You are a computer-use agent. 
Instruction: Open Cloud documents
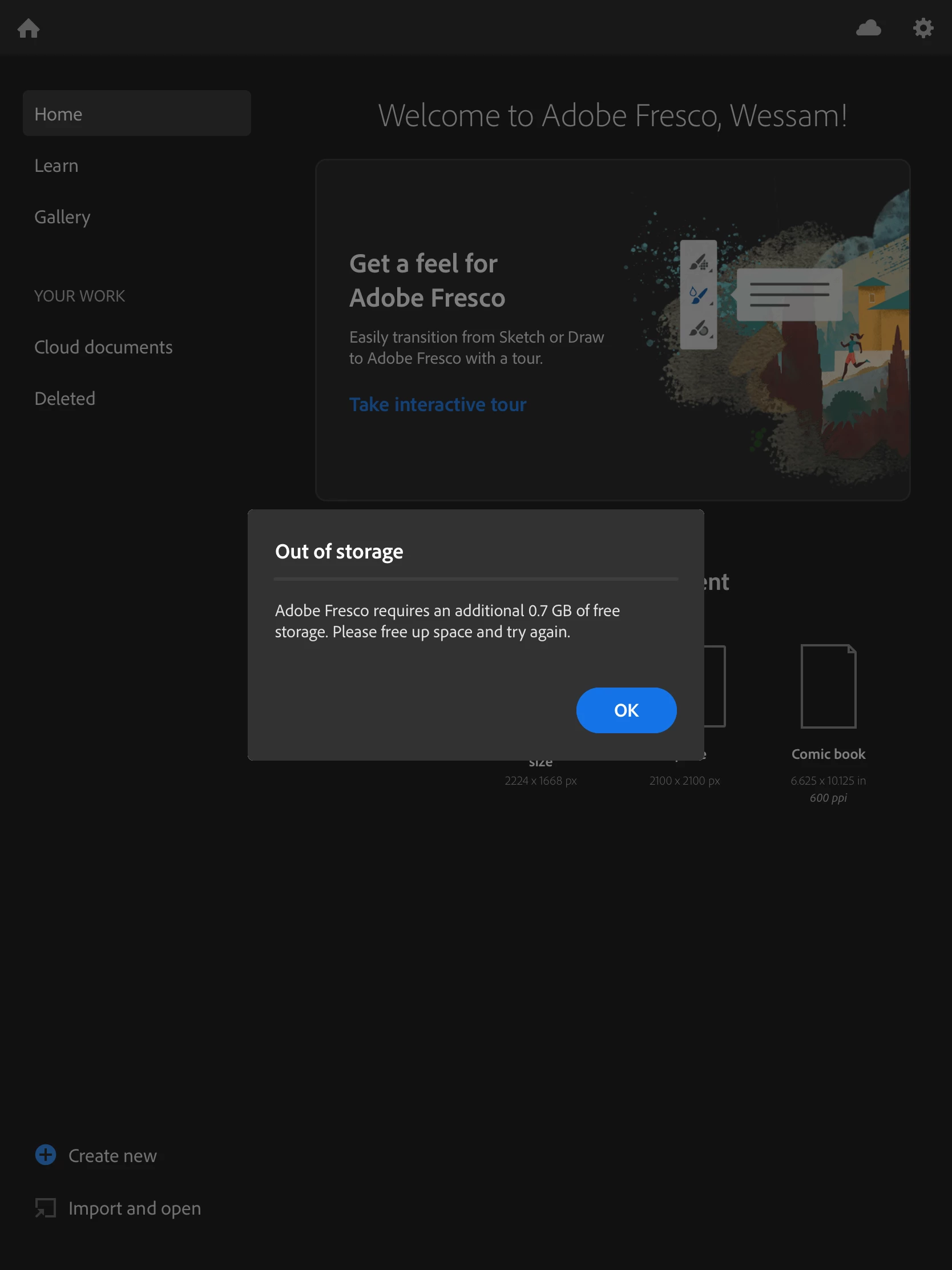click(x=103, y=347)
